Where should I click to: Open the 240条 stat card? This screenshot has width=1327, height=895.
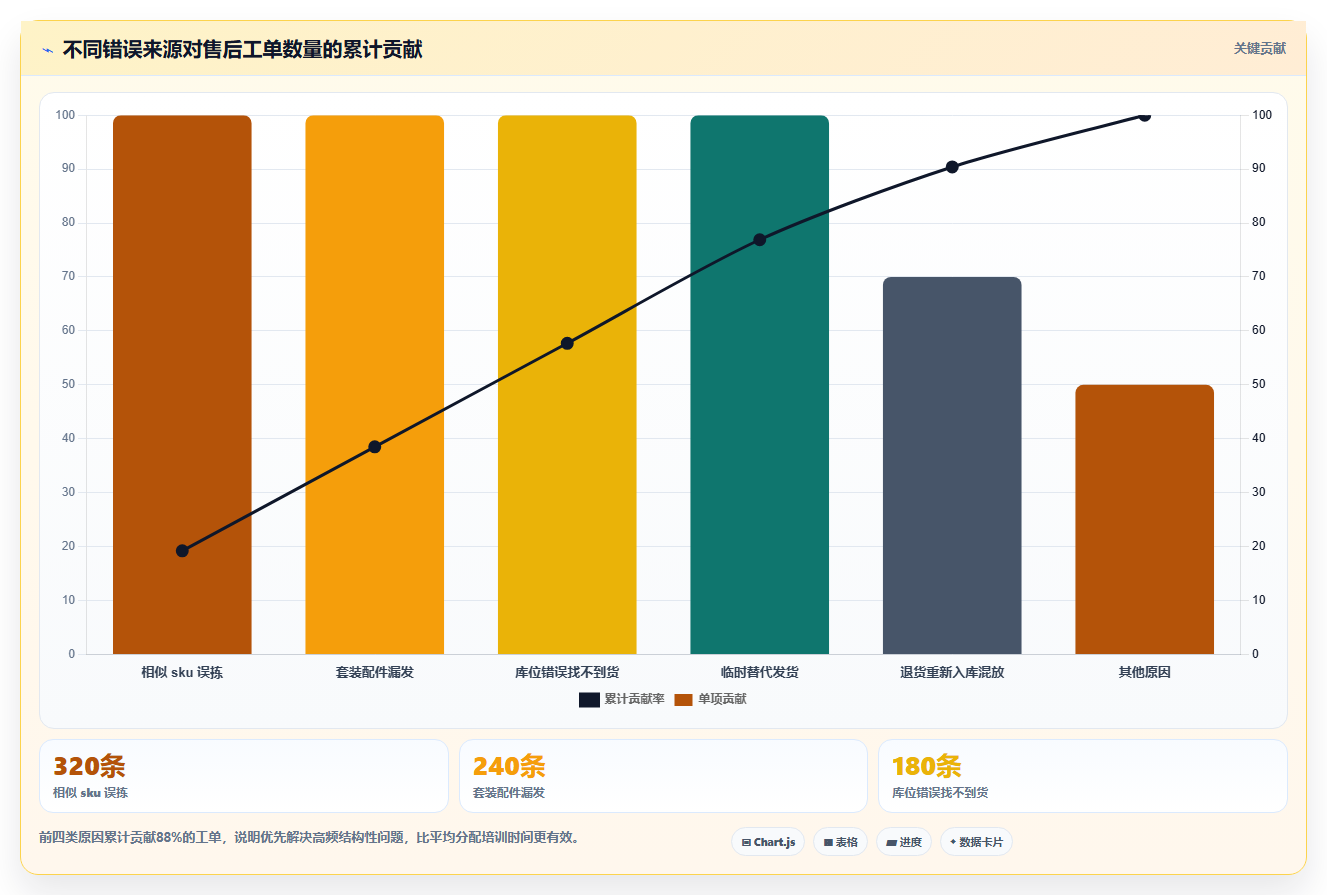(x=663, y=776)
